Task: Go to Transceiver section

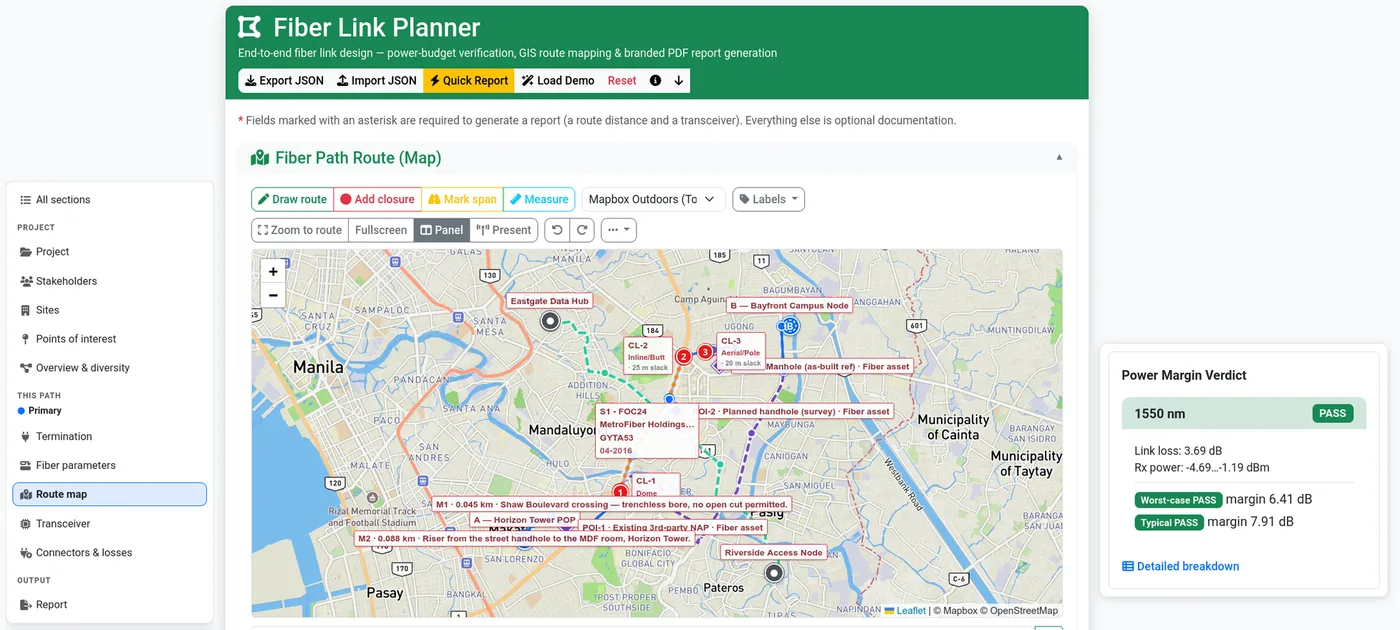Action: coord(110,524)
